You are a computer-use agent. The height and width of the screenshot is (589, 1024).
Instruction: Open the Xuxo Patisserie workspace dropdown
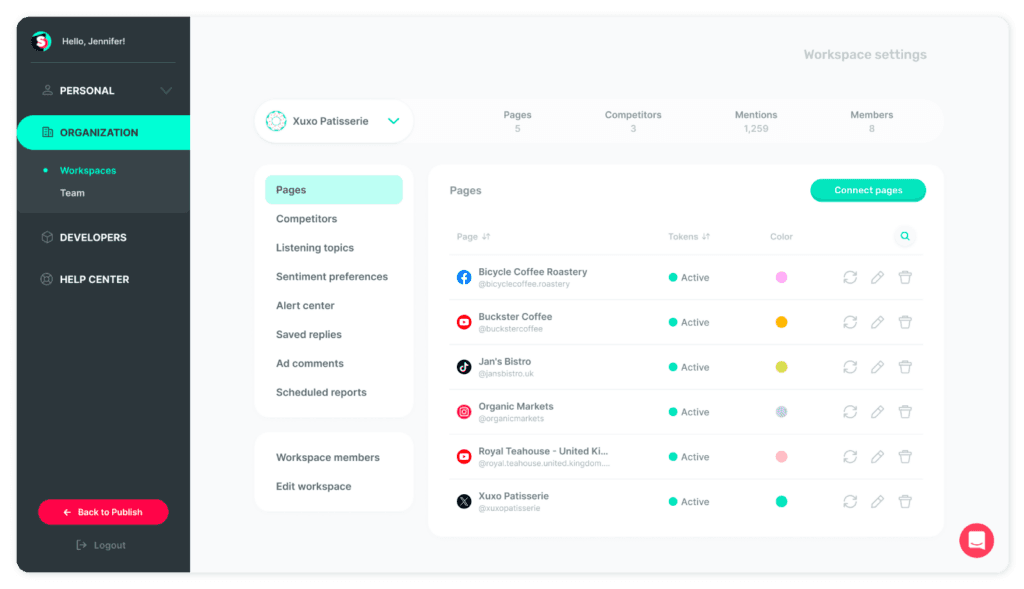[x=334, y=121]
